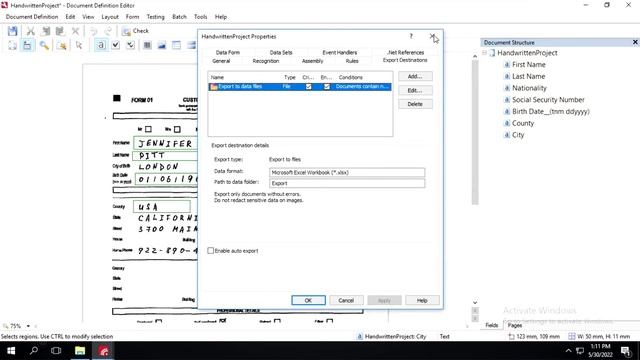Undo the last action in toolbar
This screenshot has height=360, width=640.
tap(93, 31)
